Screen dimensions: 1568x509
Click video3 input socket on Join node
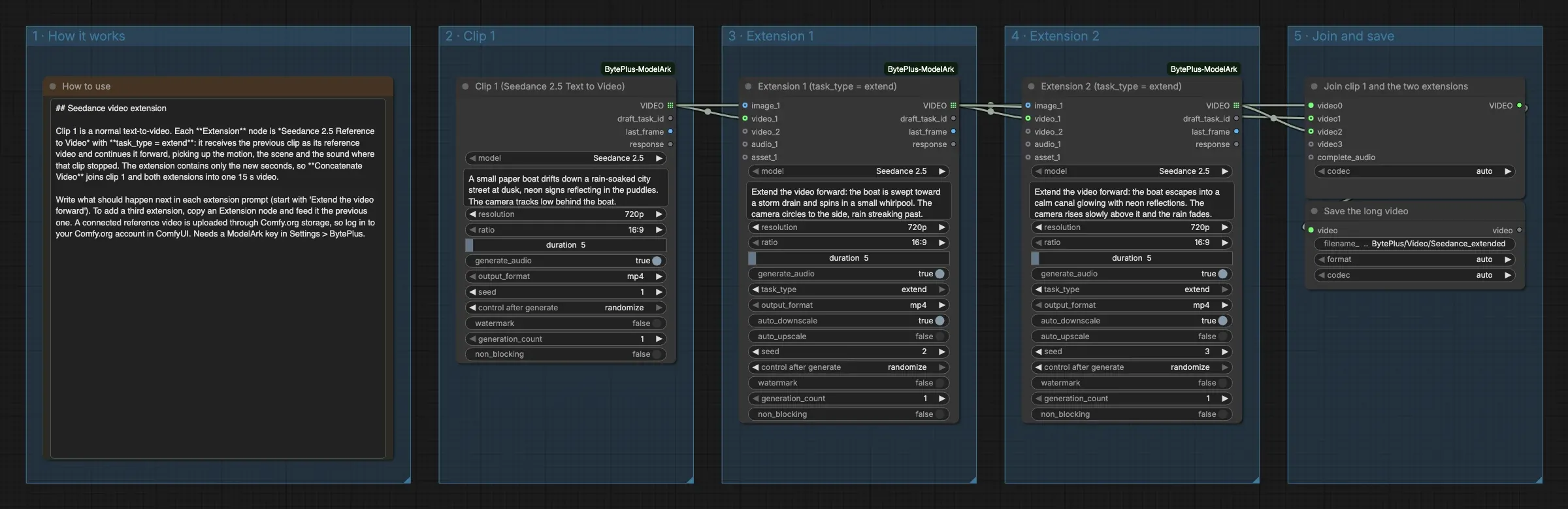click(1311, 144)
